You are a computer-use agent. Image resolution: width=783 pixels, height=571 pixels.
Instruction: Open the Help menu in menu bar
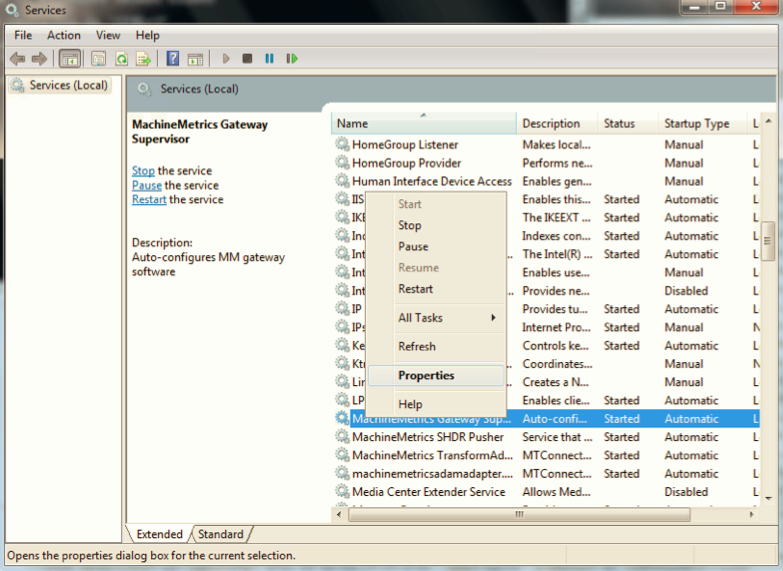point(147,35)
